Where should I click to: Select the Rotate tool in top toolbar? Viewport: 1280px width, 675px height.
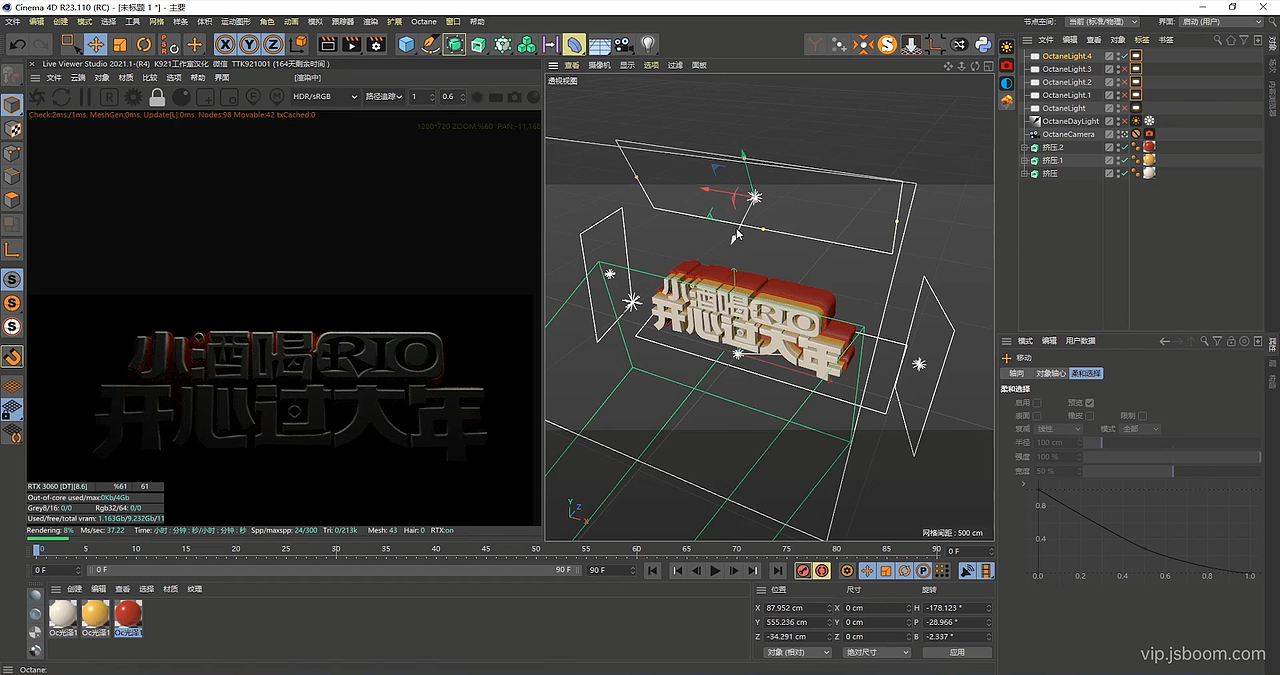click(x=144, y=44)
